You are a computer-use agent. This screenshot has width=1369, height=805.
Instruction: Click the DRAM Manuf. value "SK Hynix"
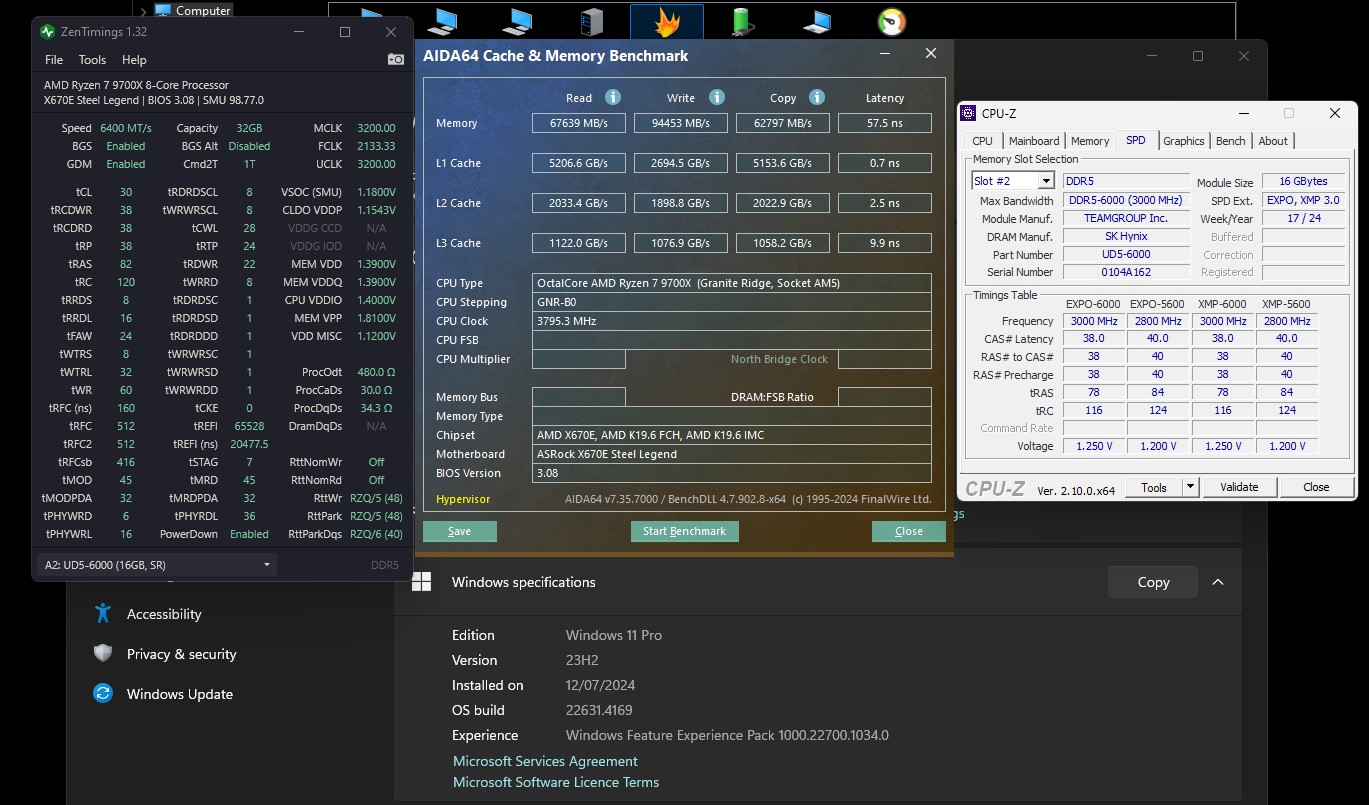(x=1126, y=236)
